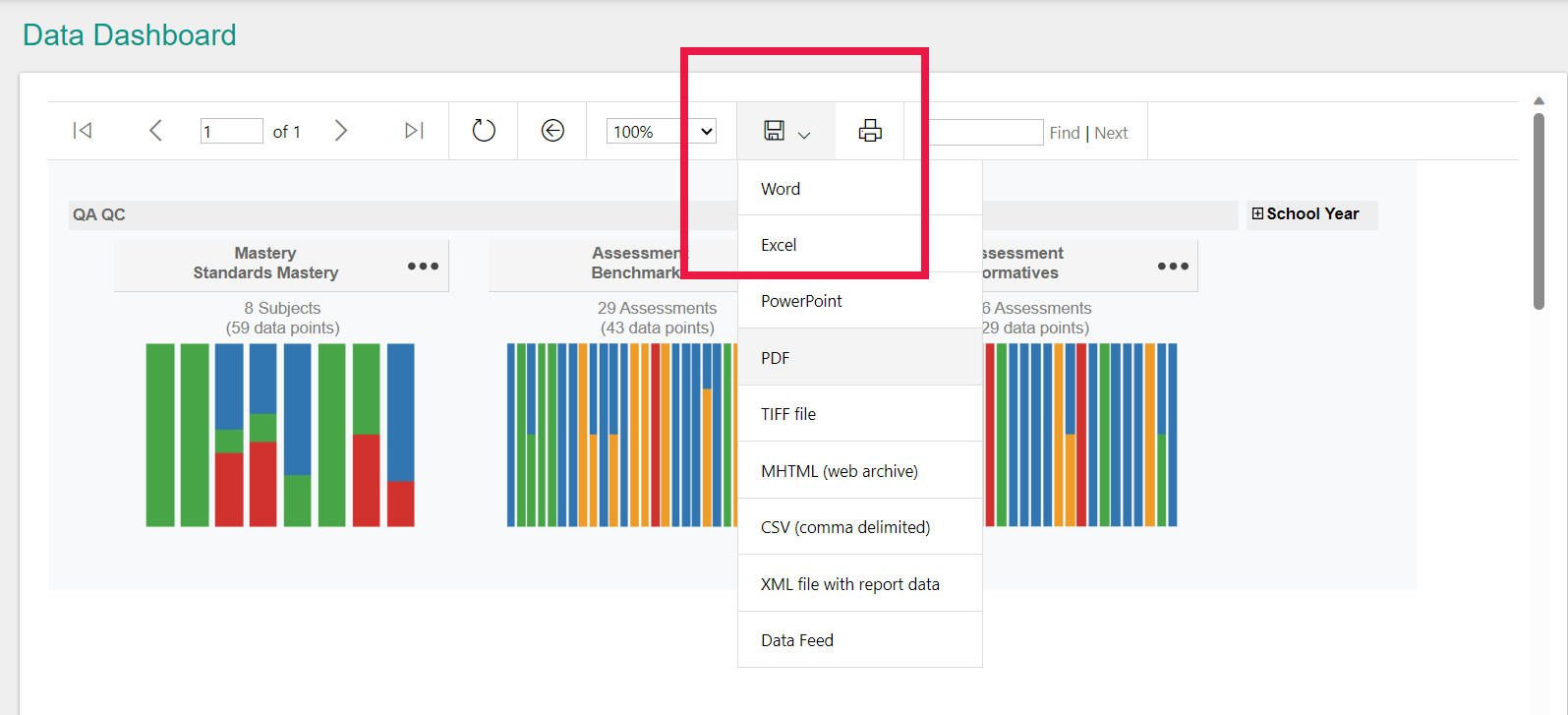Export report as Excel
Viewport: 1568px width, 715px height.
click(860, 245)
